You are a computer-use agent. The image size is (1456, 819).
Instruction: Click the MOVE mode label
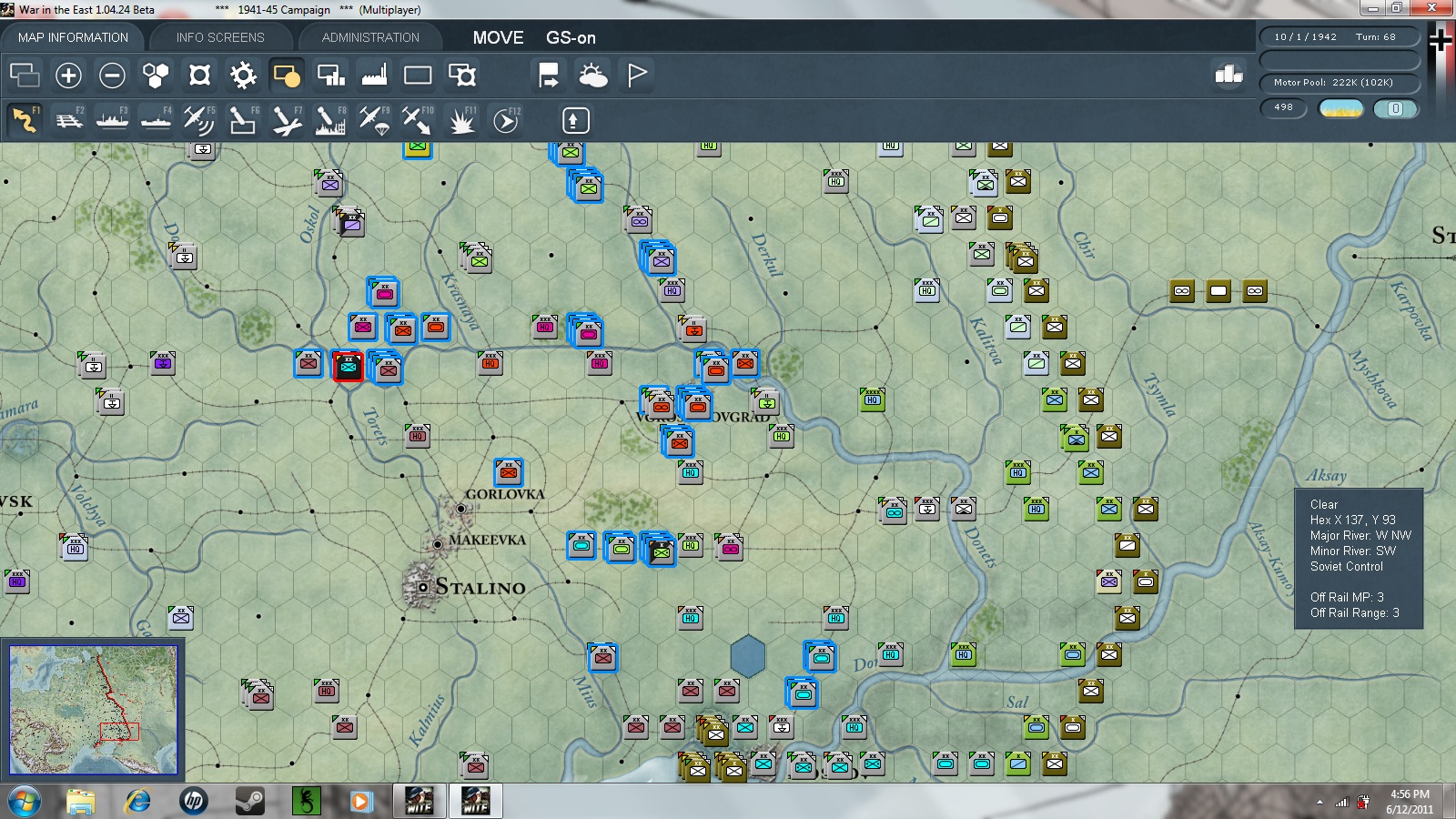point(498,38)
